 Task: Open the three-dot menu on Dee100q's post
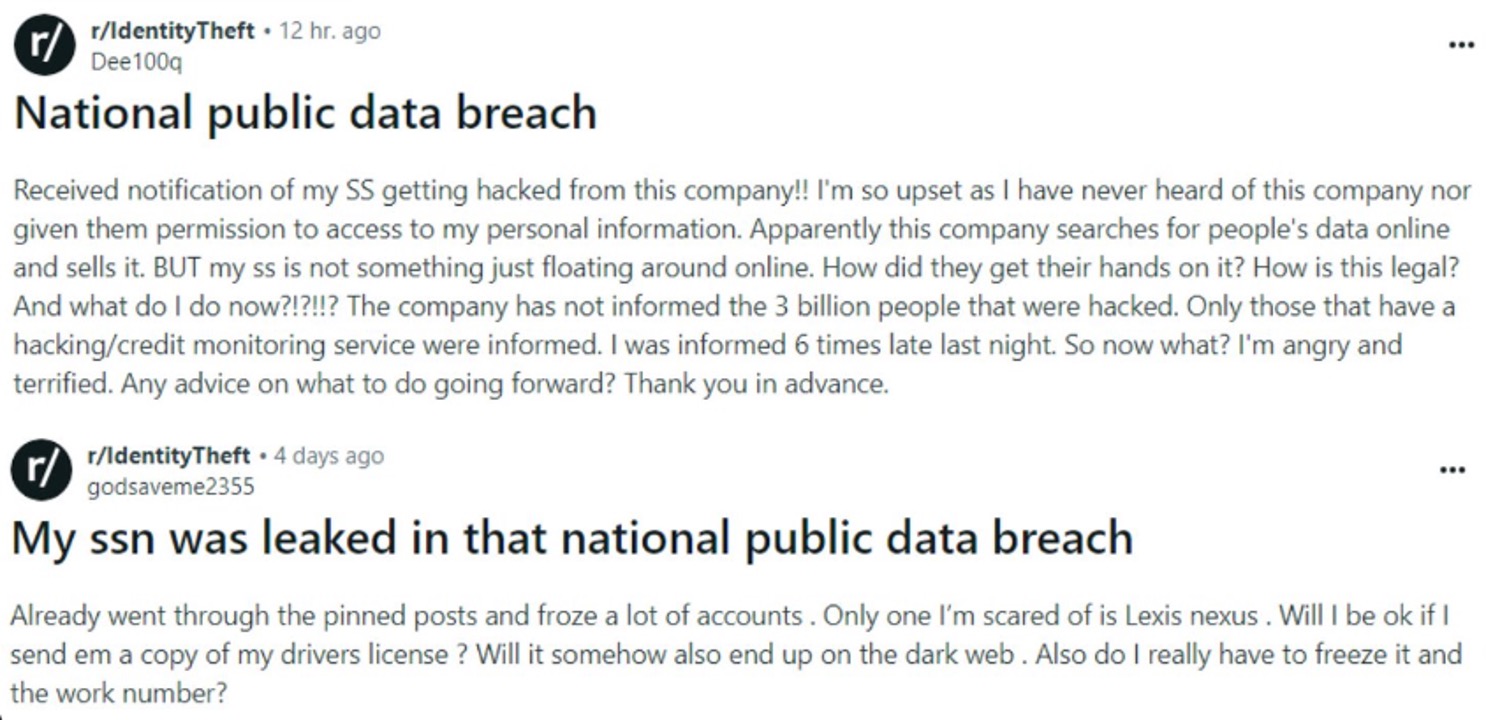coord(1461,45)
